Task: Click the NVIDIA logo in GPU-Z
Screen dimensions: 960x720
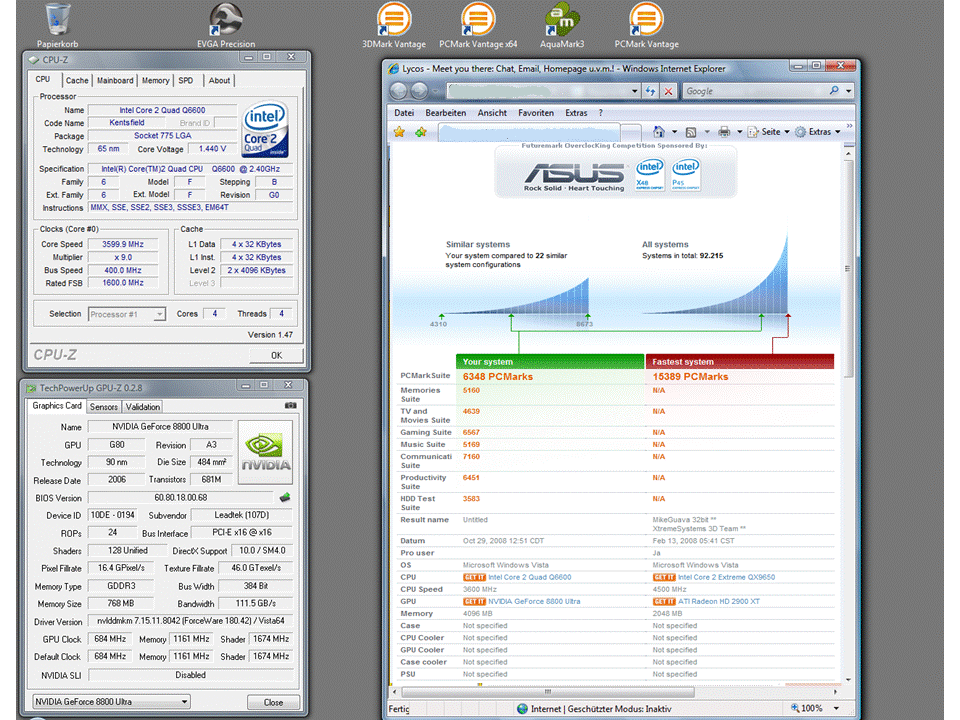Action: tap(264, 452)
